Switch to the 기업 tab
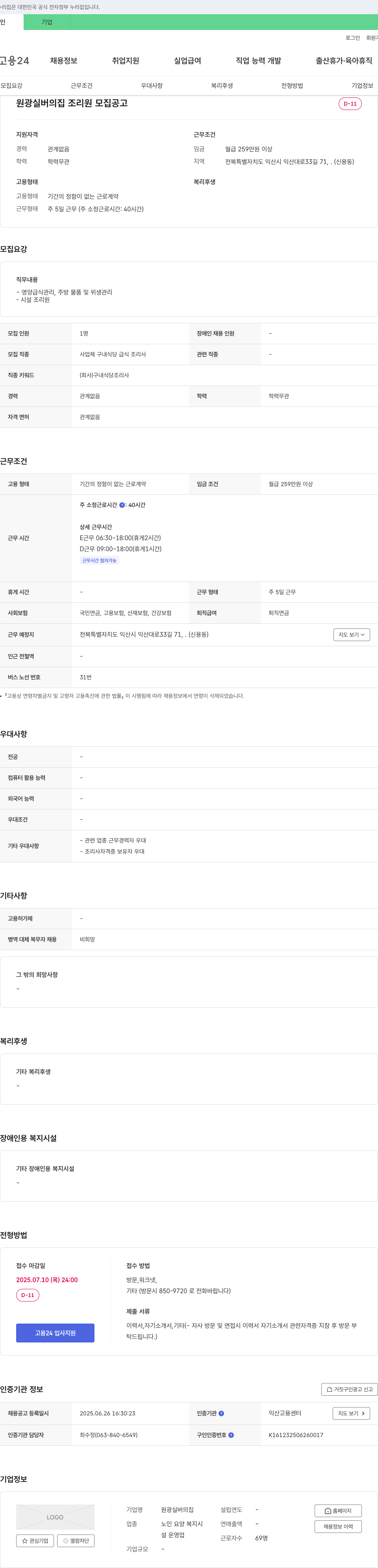Viewport: 378px width, 1568px height. (x=47, y=22)
